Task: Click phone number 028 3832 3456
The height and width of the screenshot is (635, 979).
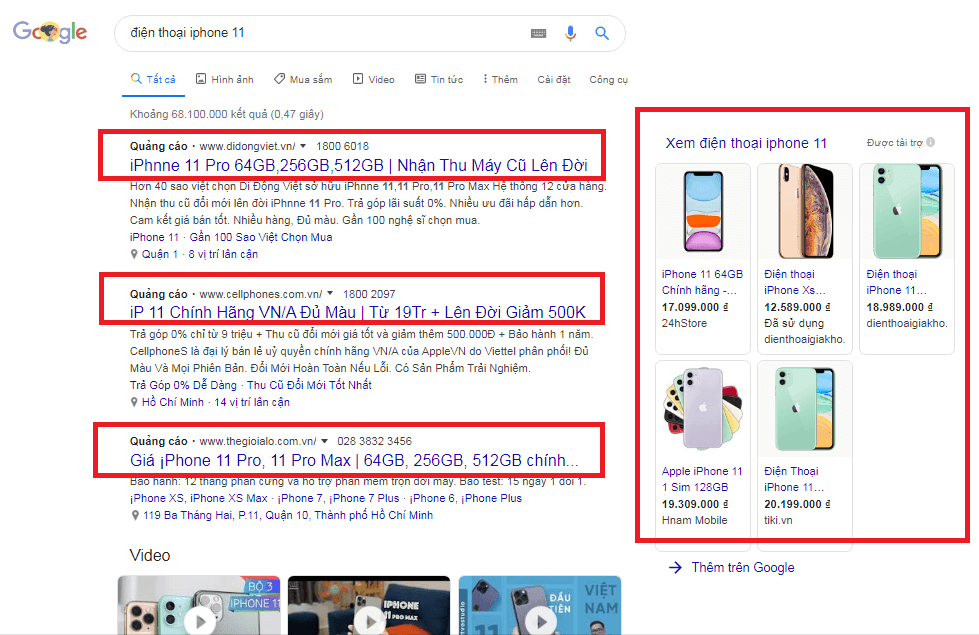Action: pos(374,441)
